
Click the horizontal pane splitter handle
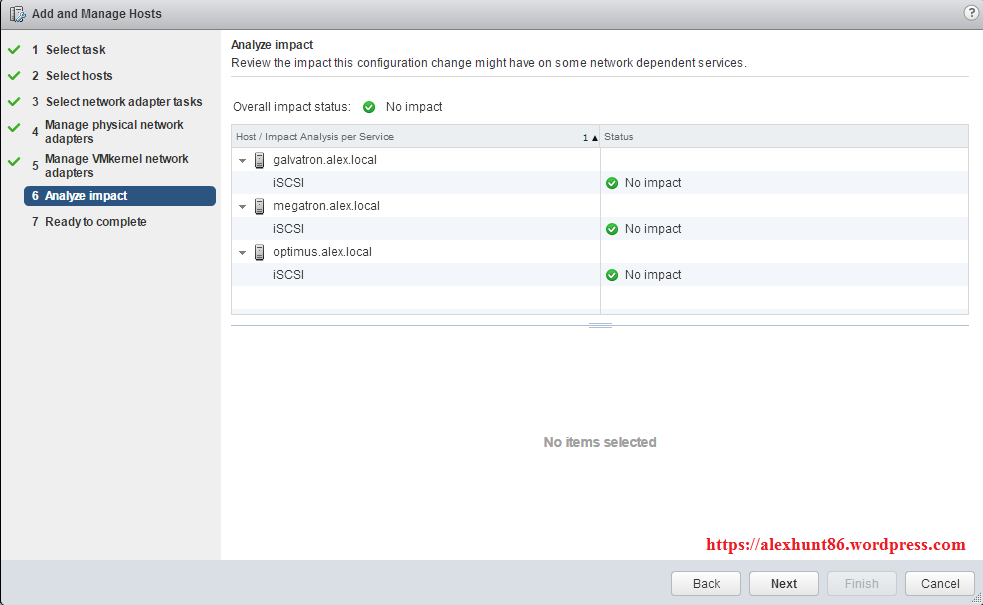coord(600,325)
